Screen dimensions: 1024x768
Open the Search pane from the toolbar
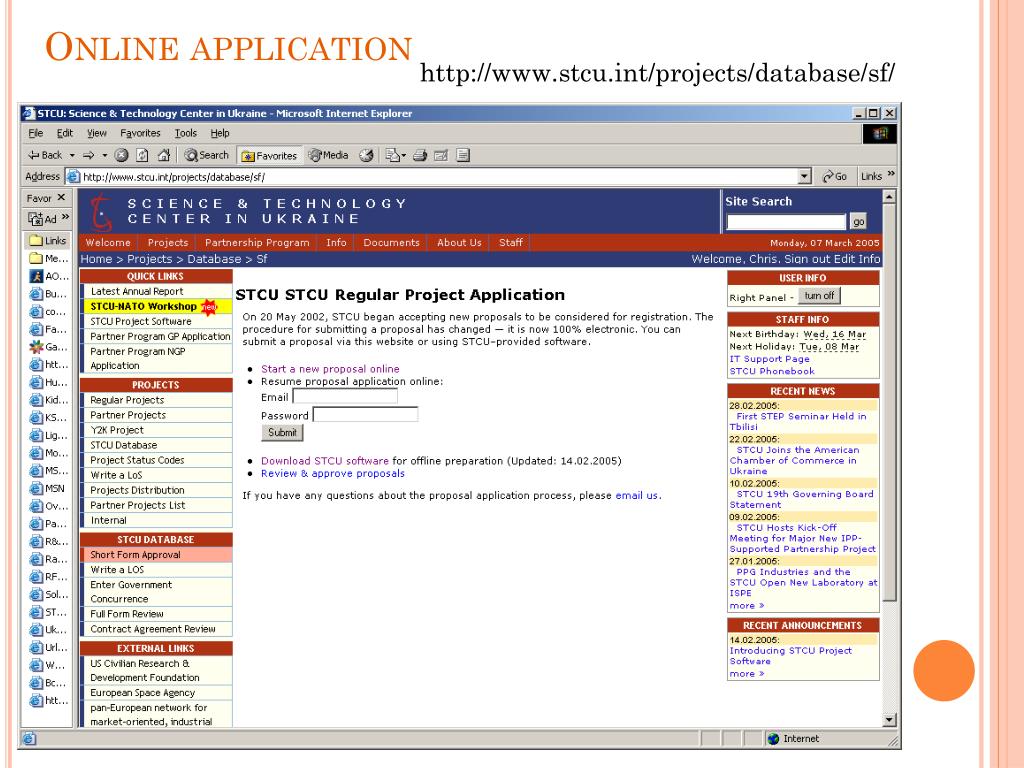206,155
